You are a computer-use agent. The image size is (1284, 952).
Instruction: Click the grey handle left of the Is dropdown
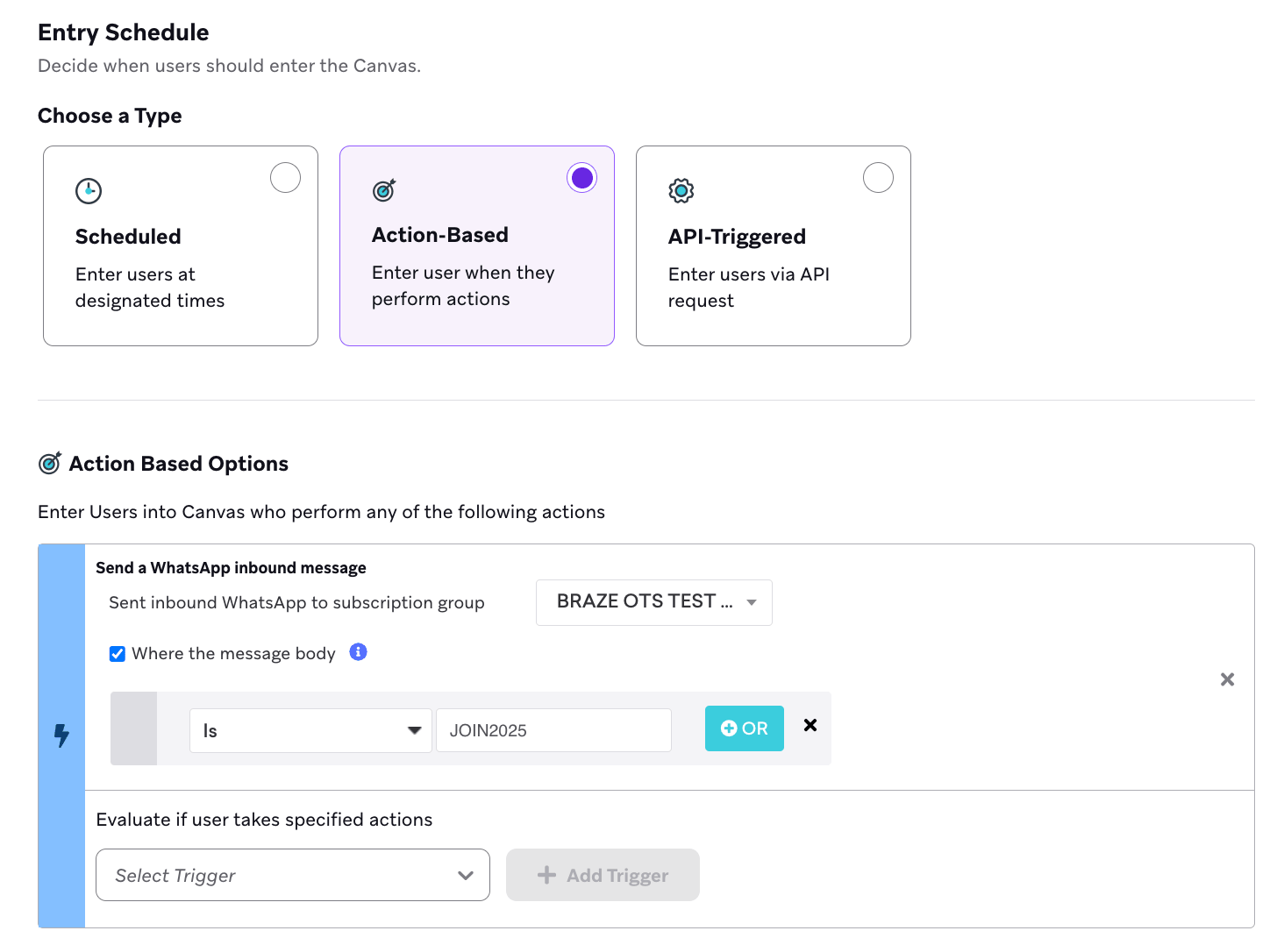(133, 728)
